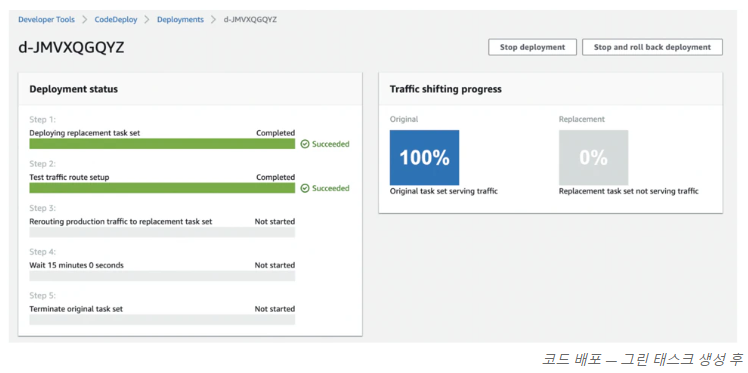This screenshot has width=748, height=373.
Task: Click the 'Step 2:' label
Action: coord(42,164)
